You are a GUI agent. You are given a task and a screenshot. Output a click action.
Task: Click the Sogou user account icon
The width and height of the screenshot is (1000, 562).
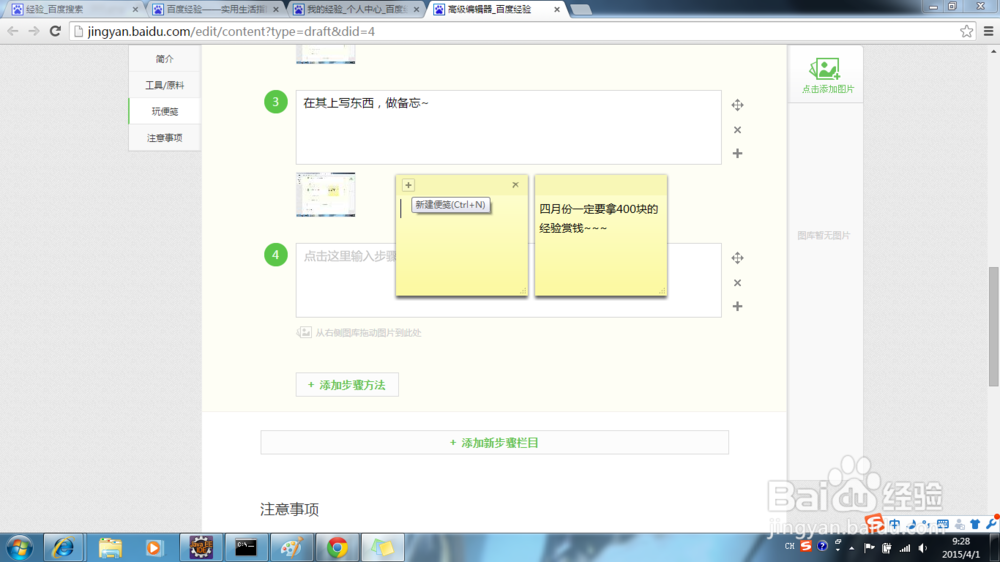959,524
